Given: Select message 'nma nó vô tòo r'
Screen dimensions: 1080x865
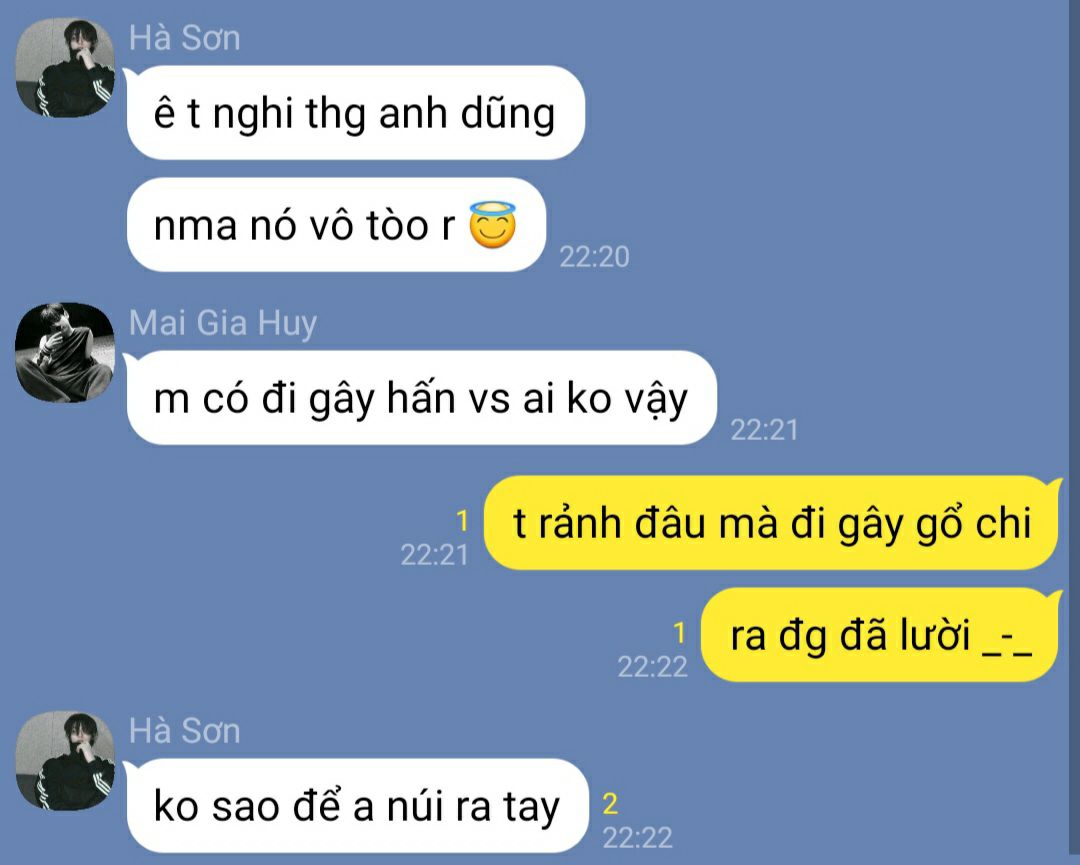Looking at the screenshot, I should (x=336, y=225).
